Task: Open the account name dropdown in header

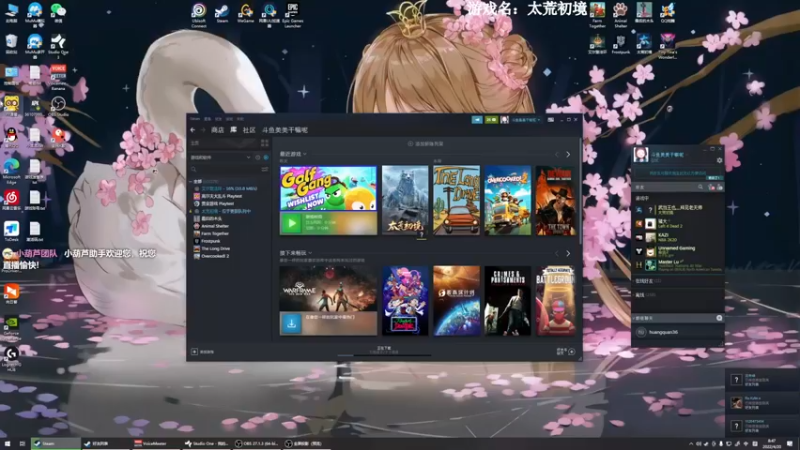Action: (526, 120)
